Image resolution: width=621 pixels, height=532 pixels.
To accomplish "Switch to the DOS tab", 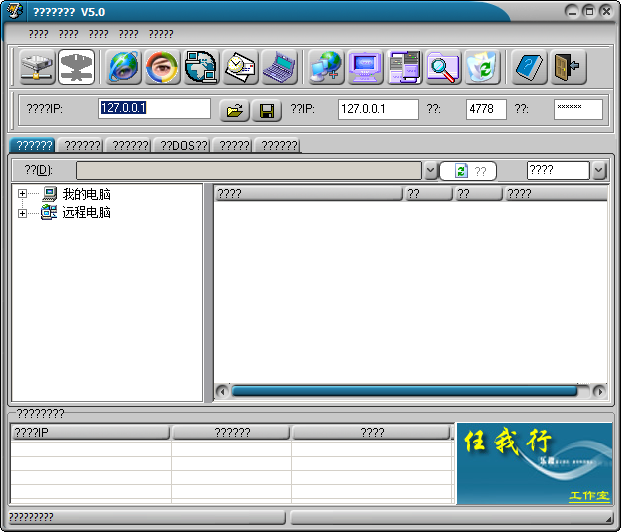I will tap(180, 146).
